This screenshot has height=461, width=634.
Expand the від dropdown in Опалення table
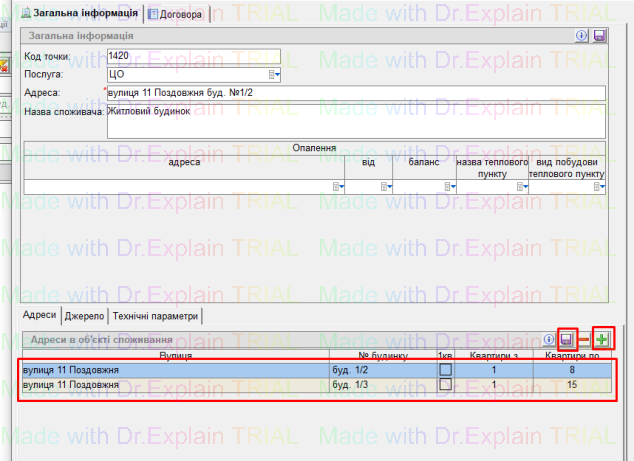(385, 186)
